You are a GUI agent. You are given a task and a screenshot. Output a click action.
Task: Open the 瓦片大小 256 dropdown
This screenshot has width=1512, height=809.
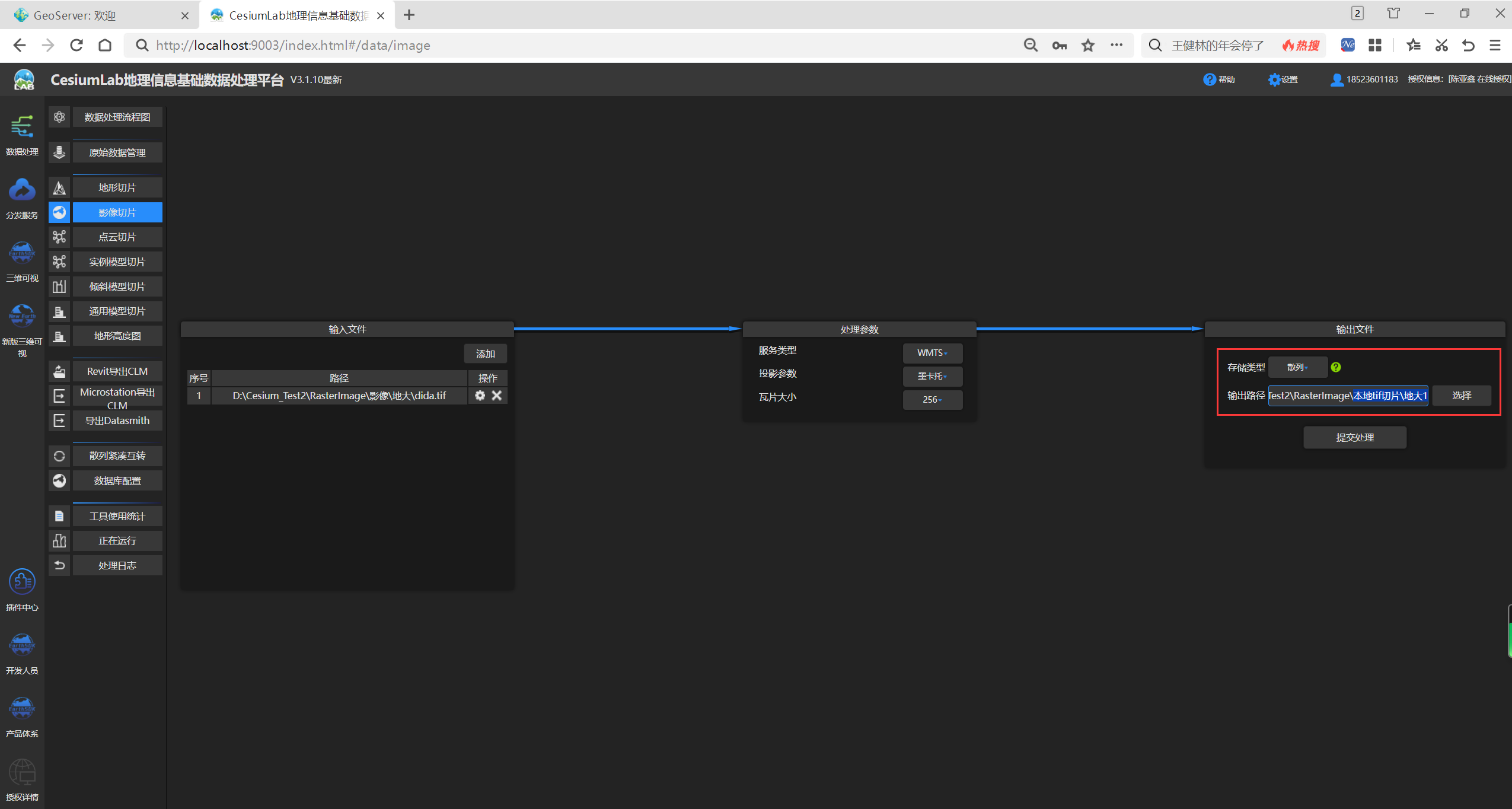(932, 400)
